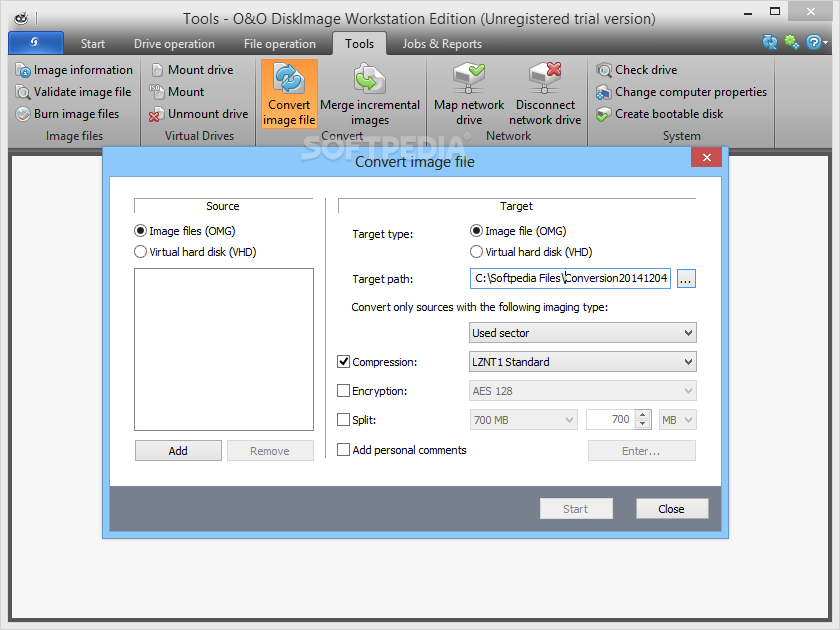Open the help question mark icon
840x630 pixels.
(813, 42)
